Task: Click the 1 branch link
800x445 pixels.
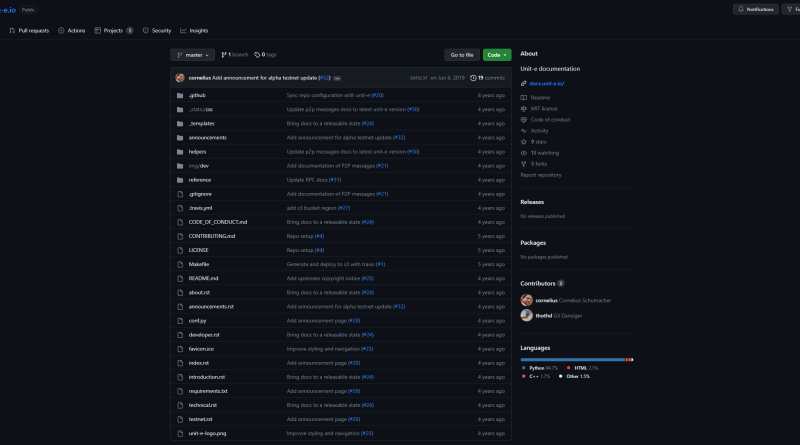Action: pyautogui.click(x=235, y=55)
